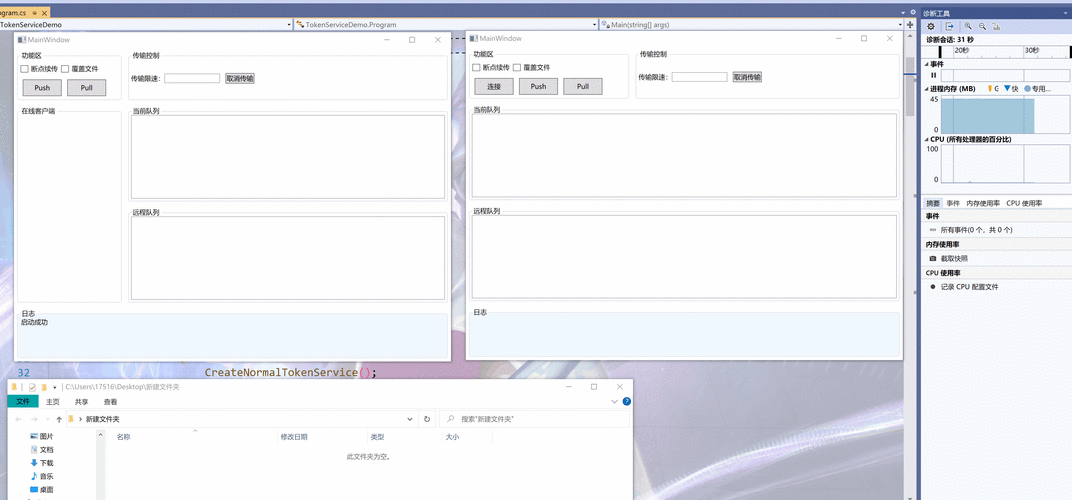1072x500 pixels.
Task: Click the File Explorer help icon
Action: click(x=627, y=402)
